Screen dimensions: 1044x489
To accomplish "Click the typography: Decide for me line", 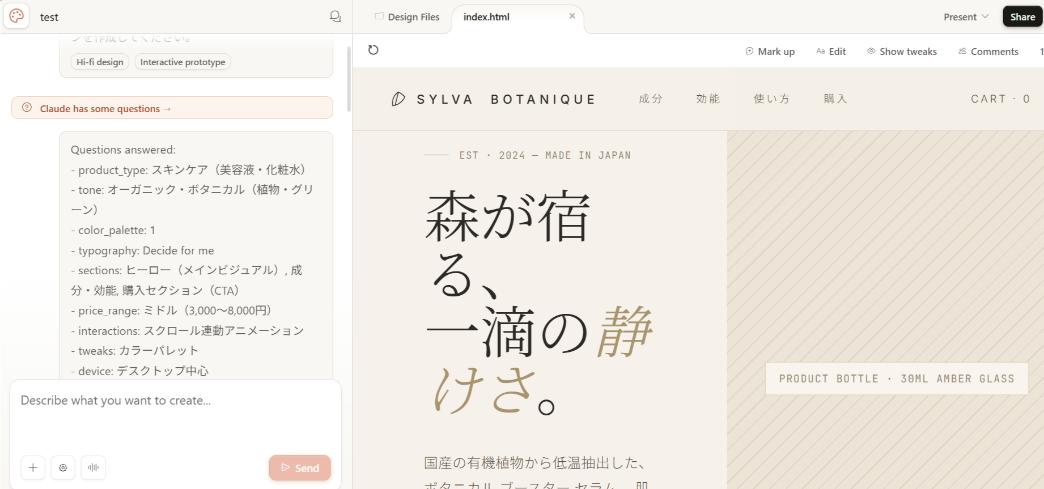I will 142,250.
